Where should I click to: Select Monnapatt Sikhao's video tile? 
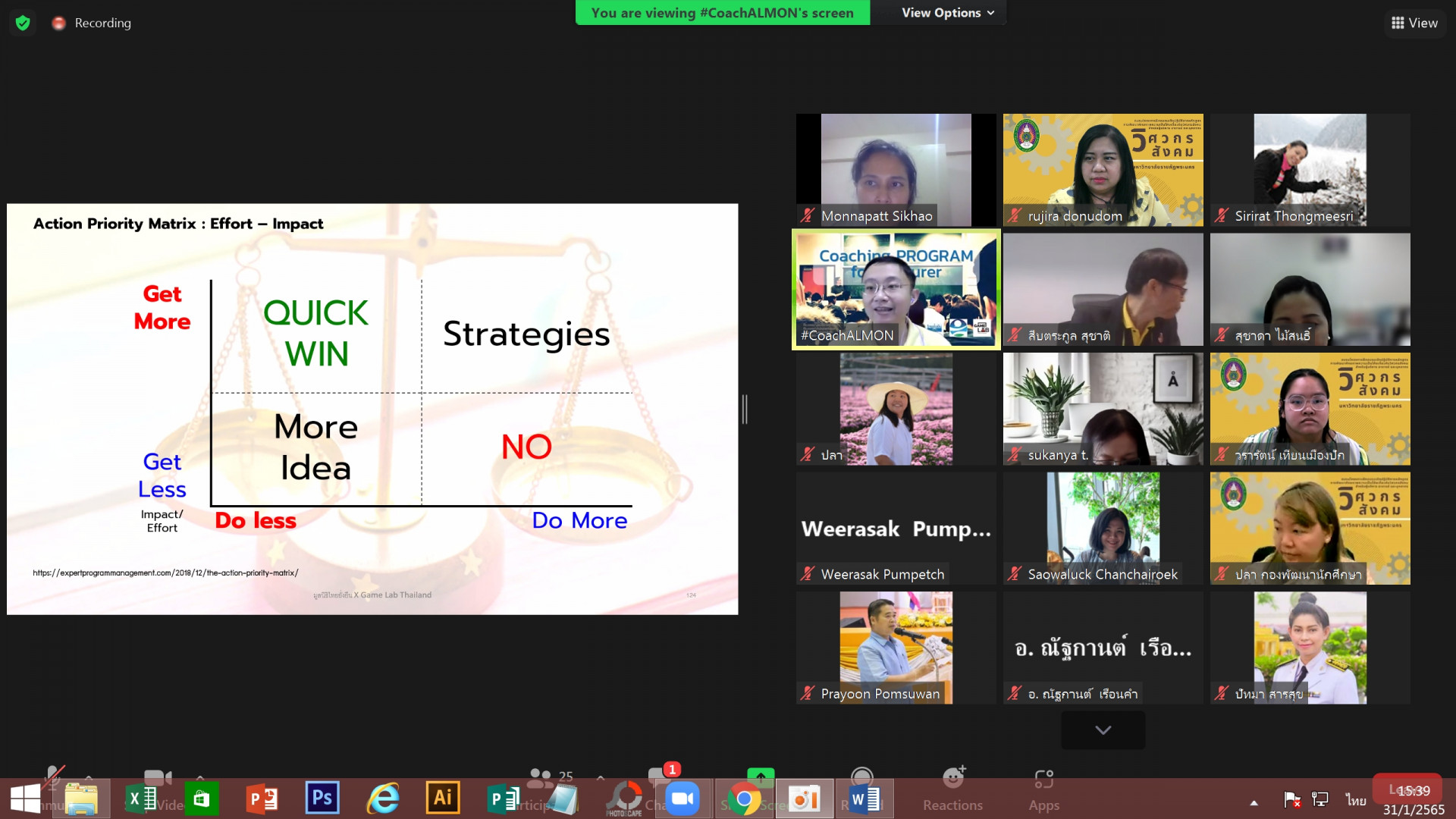(896, 170)
